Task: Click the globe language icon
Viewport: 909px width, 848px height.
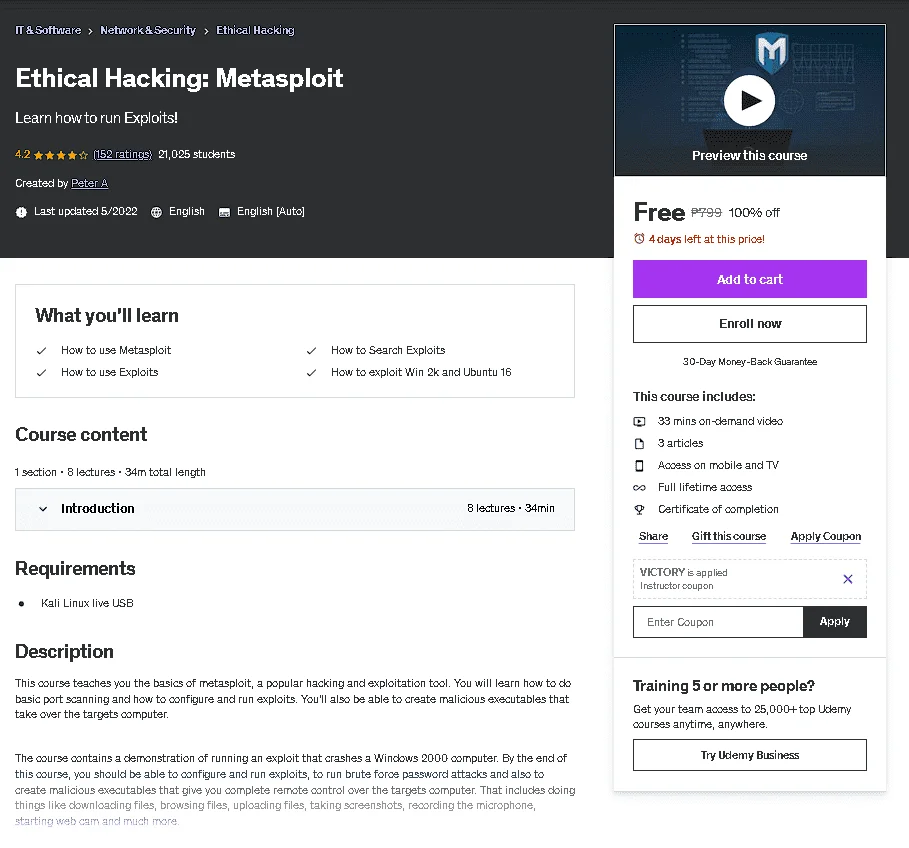Action: [157, 212]
